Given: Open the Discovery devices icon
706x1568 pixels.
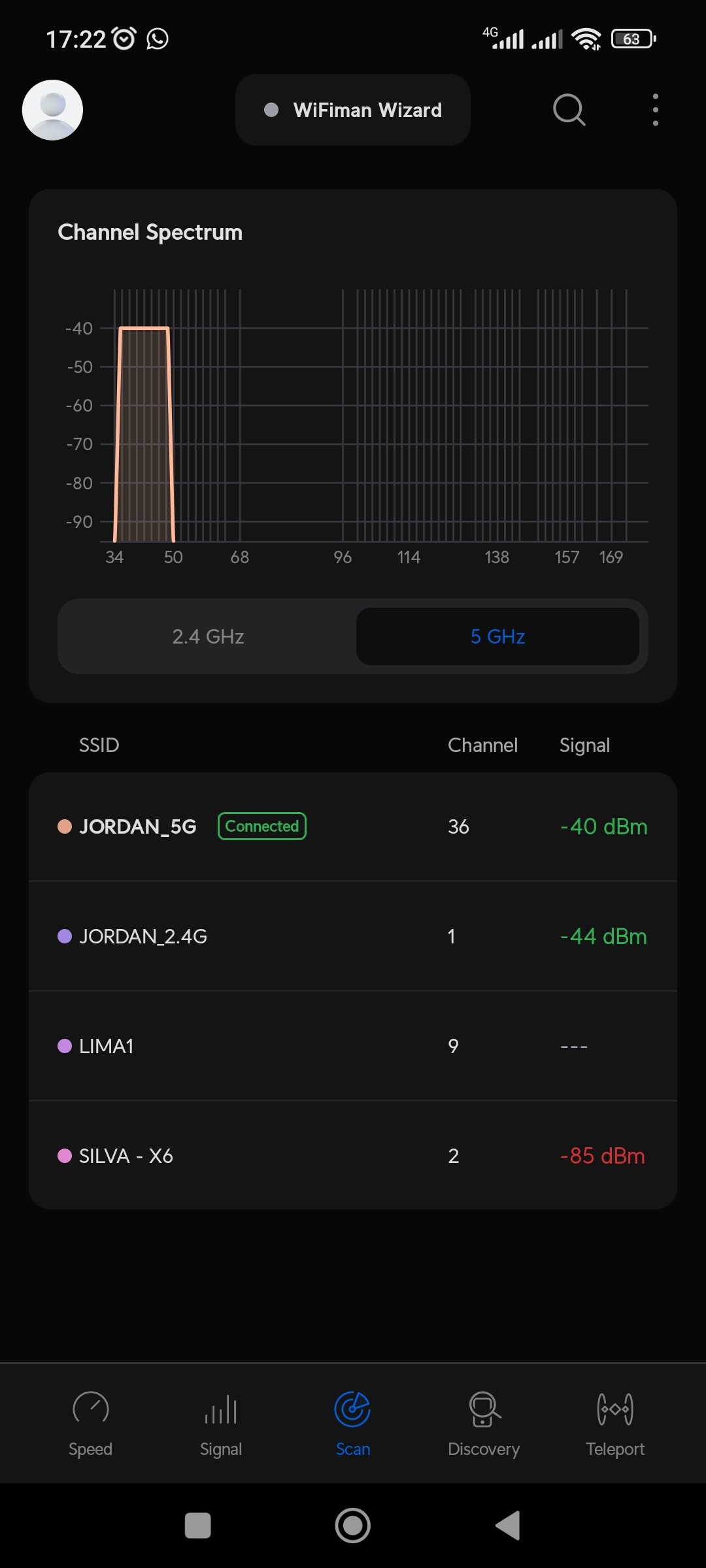Looking at the screenshot, I should 484,1409.
